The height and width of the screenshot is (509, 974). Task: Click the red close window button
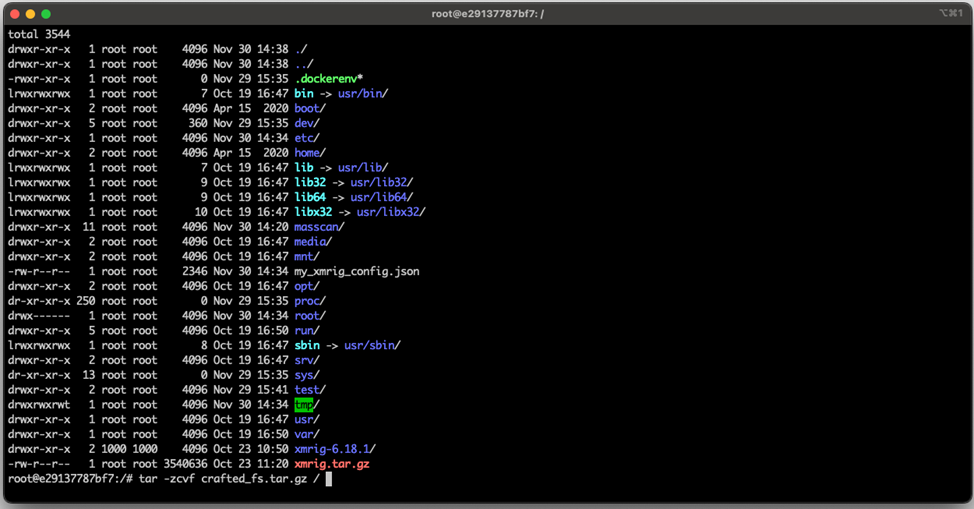point(15,14)
